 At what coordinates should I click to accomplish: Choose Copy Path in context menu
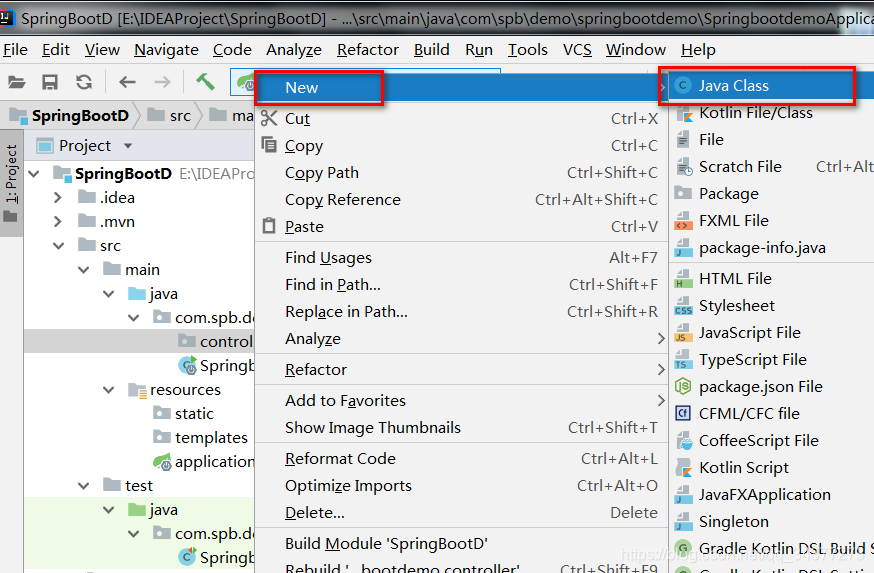462,172
